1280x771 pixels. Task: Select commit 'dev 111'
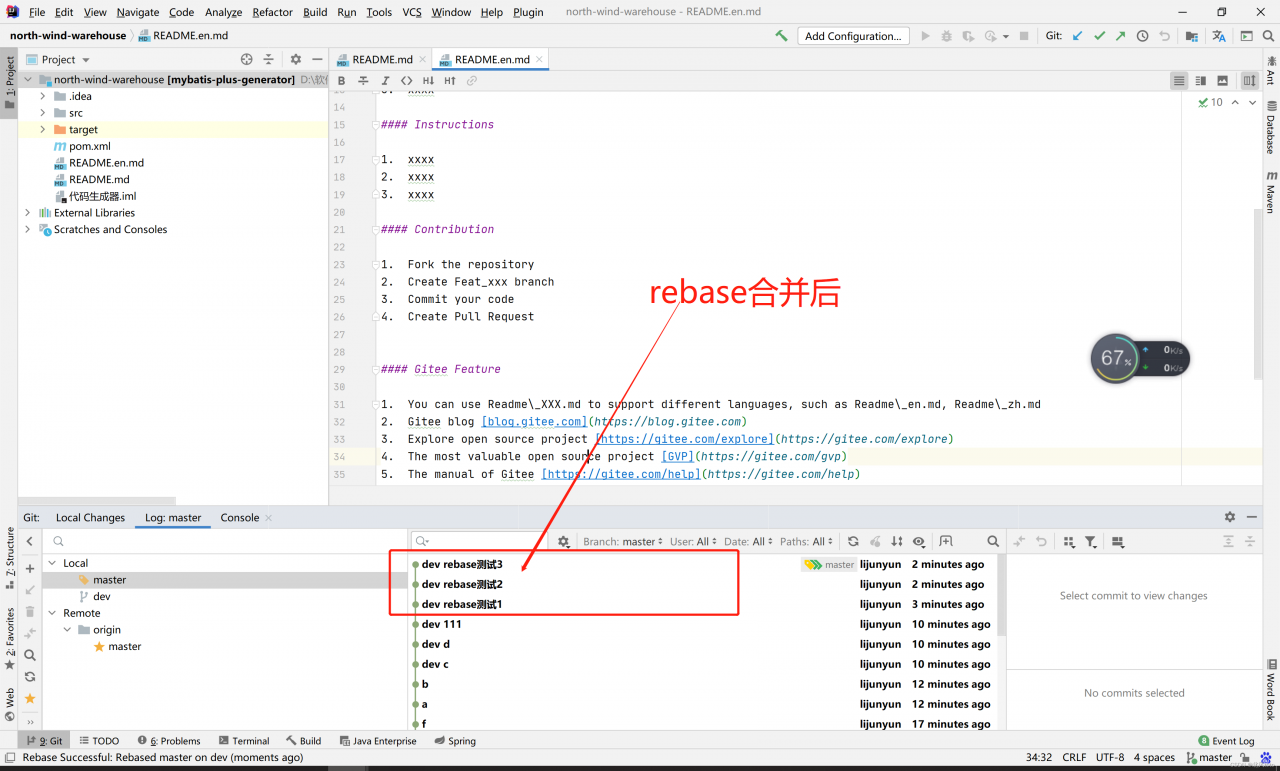(x=441, y=625)
